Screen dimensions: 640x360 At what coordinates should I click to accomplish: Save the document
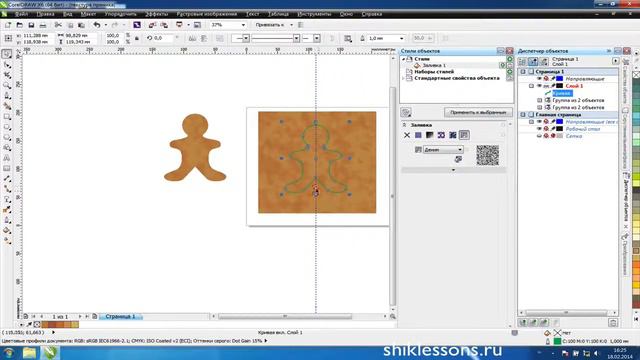click(x=31, y=25)
